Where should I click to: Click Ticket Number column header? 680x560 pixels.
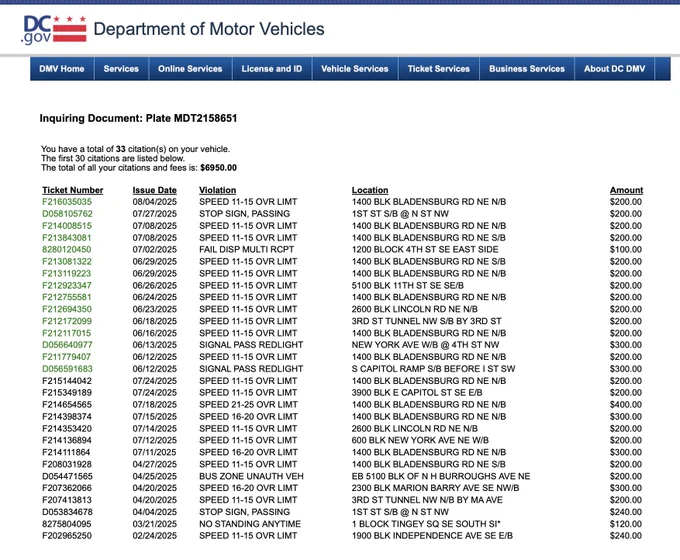72,190
